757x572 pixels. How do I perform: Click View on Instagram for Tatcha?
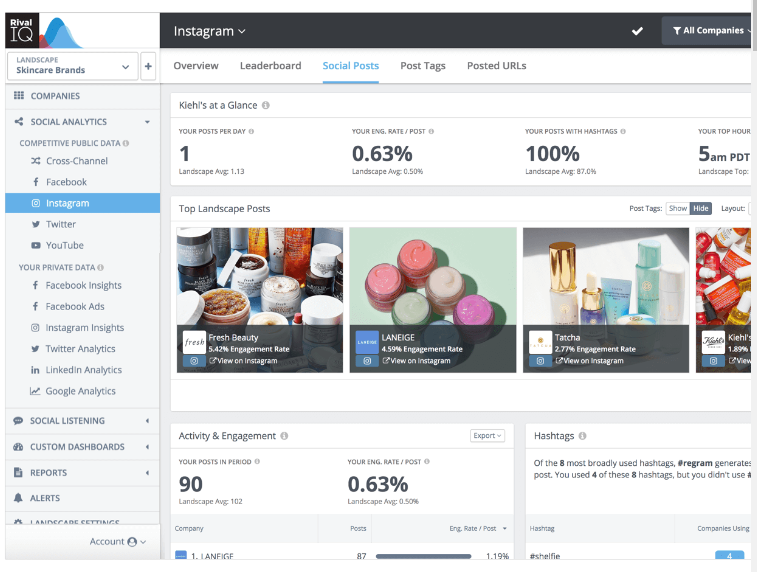point(589,361)
